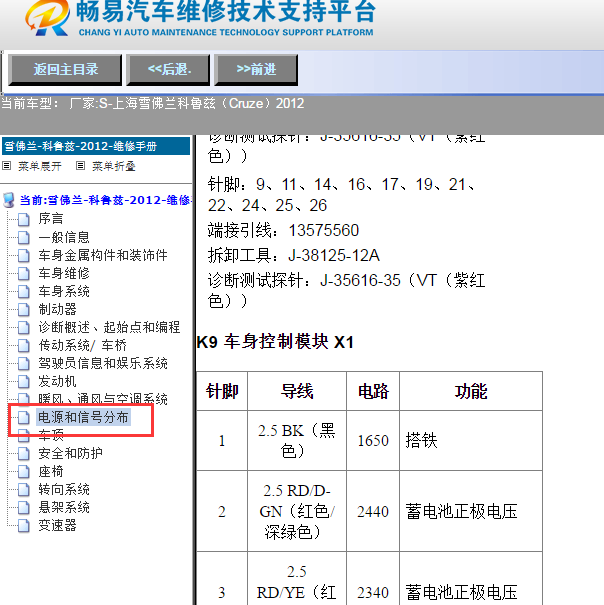Viewport: 604px width, 605px height.
Task: Open the 制动器 tree item
Action: pyautogui.click(x=57, y=309)
